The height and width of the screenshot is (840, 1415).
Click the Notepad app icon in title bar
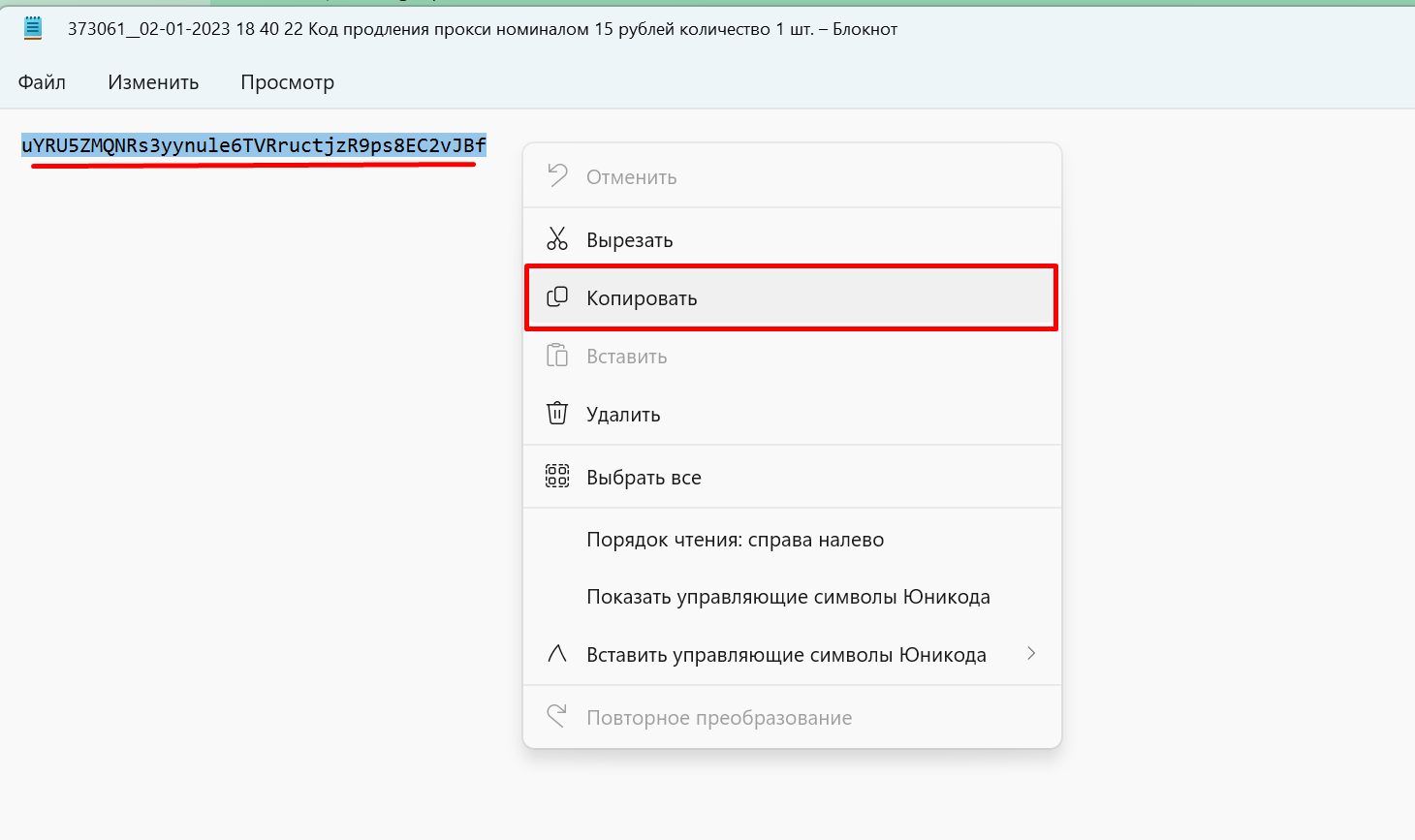point(33,29)
